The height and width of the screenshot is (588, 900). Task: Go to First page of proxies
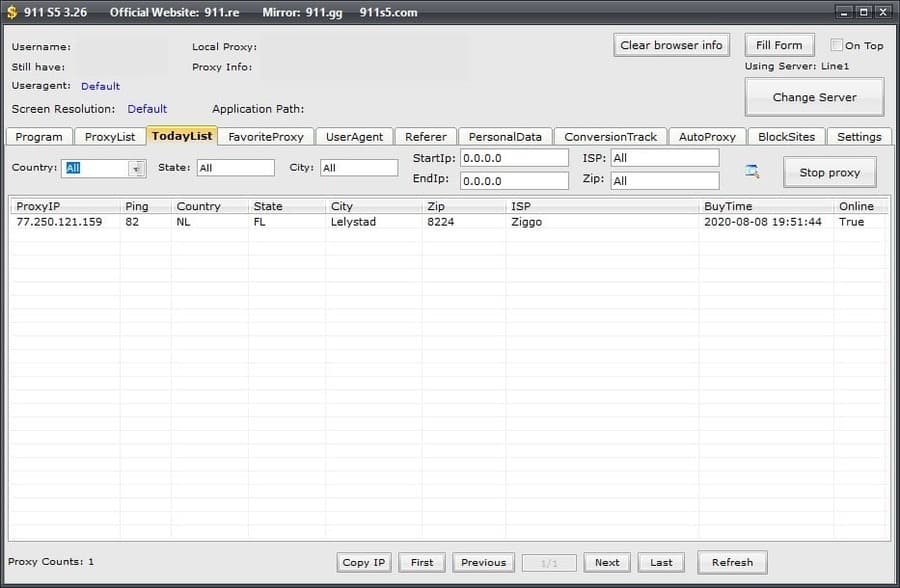click(422, 562)
